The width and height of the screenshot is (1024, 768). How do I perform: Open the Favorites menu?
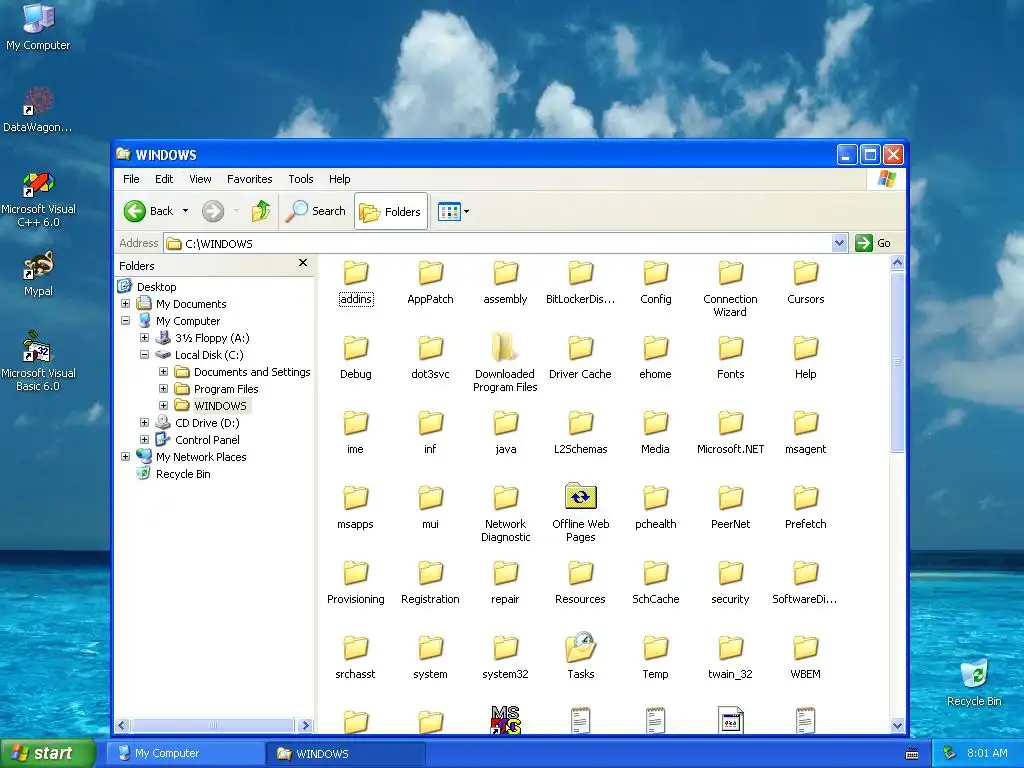[249, 179]
